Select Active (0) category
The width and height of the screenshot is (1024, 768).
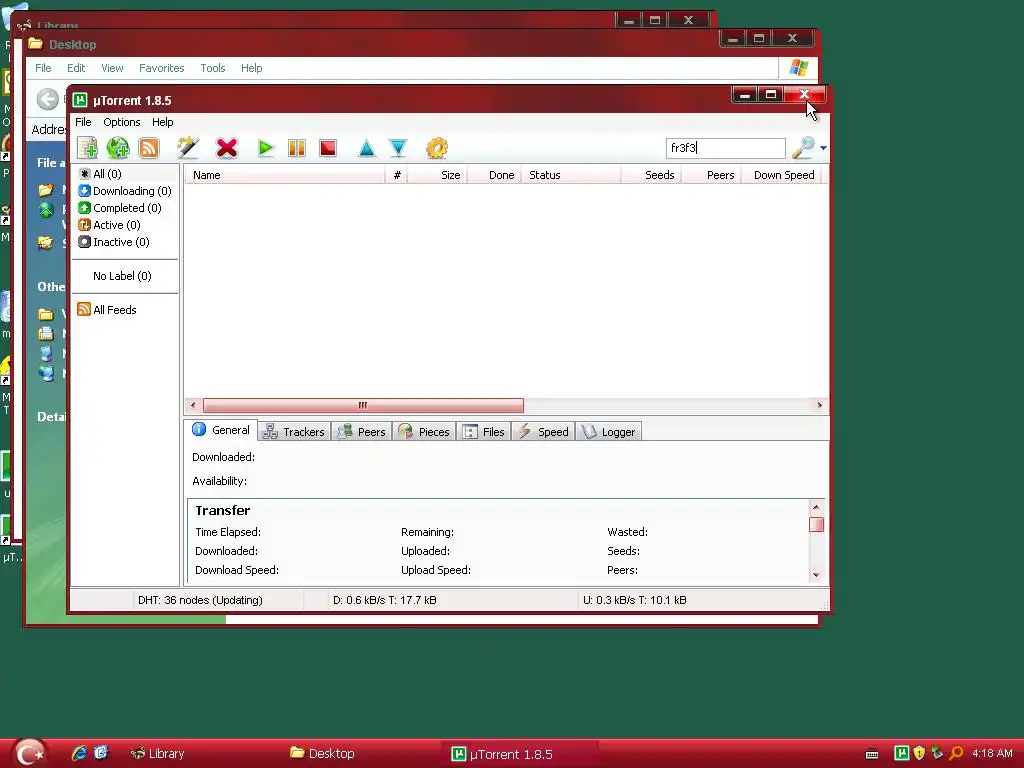109,225
